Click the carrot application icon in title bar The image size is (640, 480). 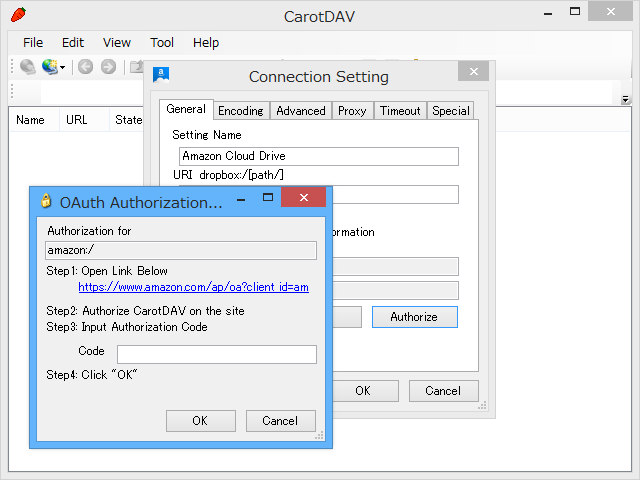point(18,14)
